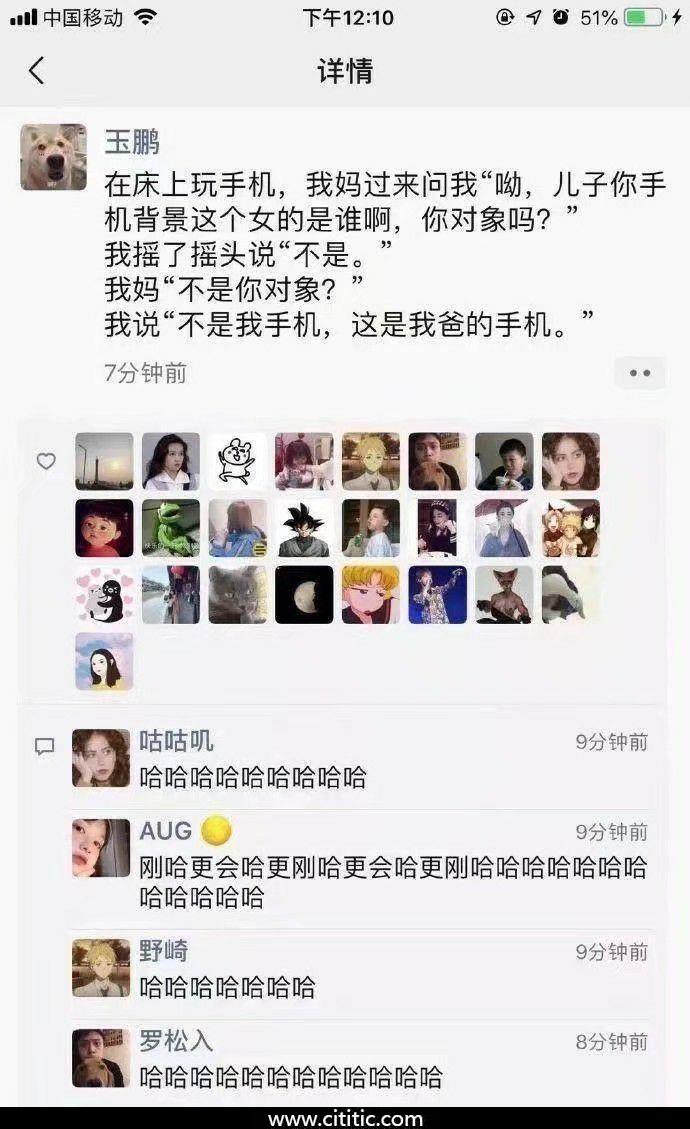Open commenter 咕咕叽's name
The width and height of the screenshot is (690, 1129).
[x=176, y=741]
